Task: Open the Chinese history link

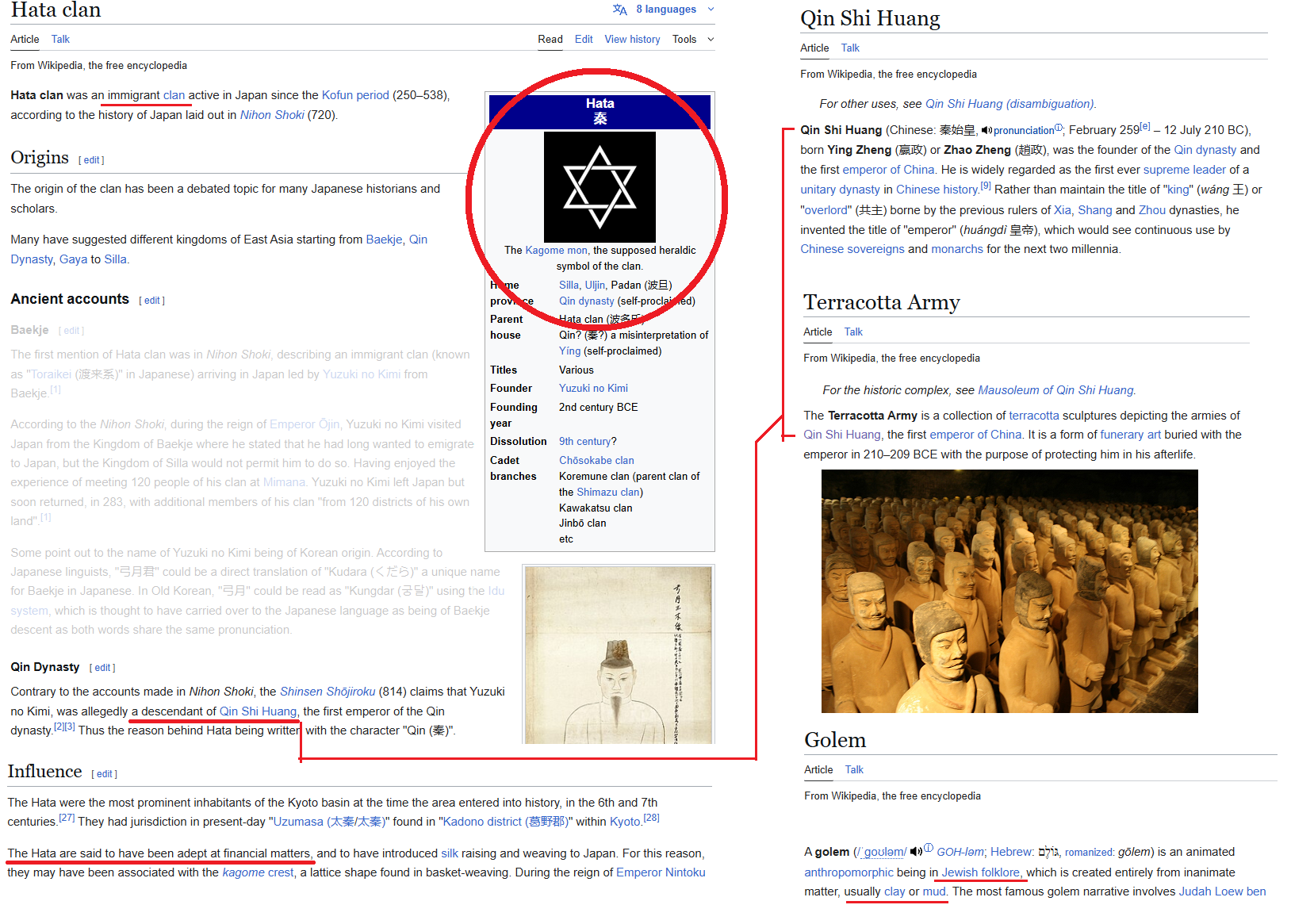Action: coord(937,190)
